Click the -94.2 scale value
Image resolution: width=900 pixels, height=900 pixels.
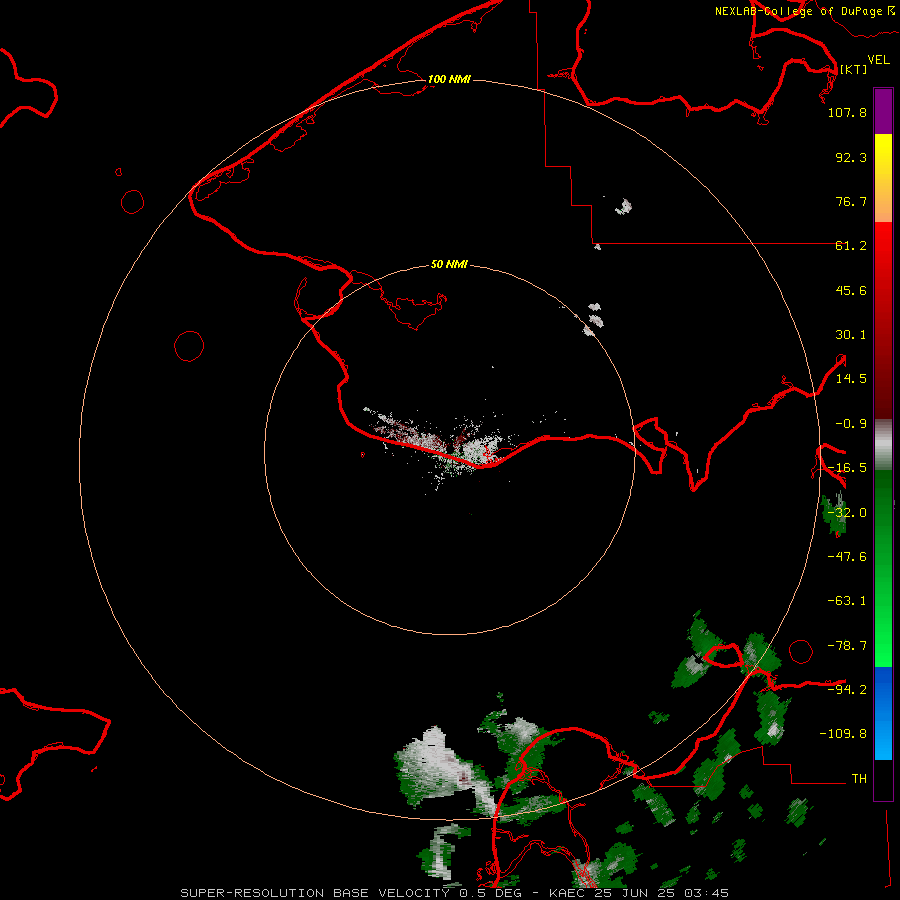pyautogui.click(x=847, y=689)
